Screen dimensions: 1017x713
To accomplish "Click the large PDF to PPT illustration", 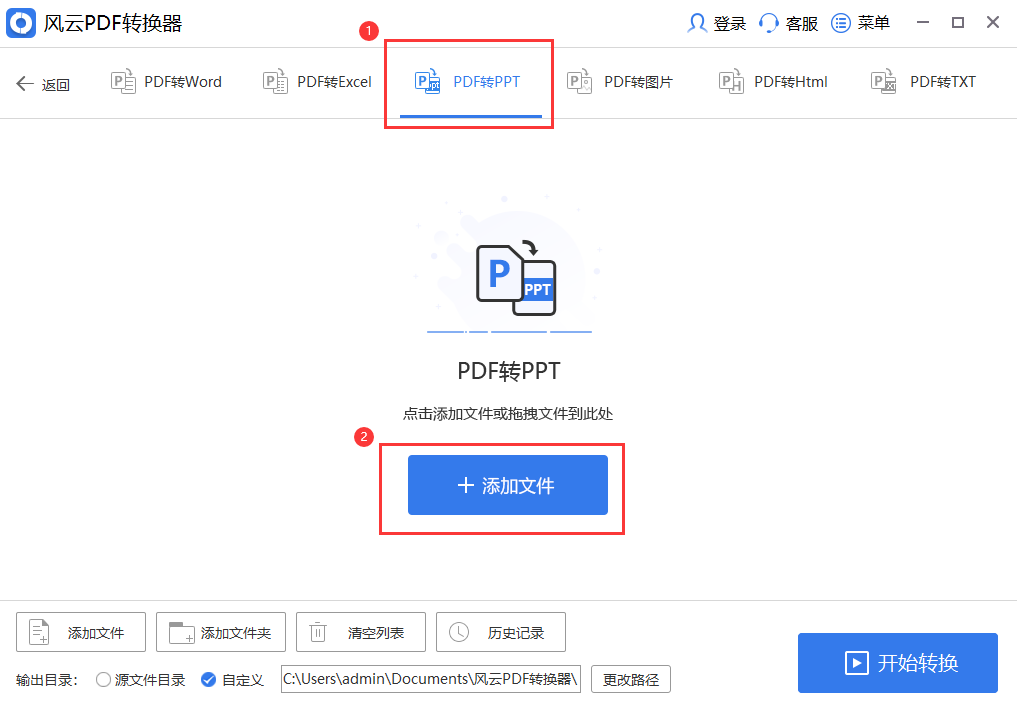I will pyautogui.click(x=516, y=278).
